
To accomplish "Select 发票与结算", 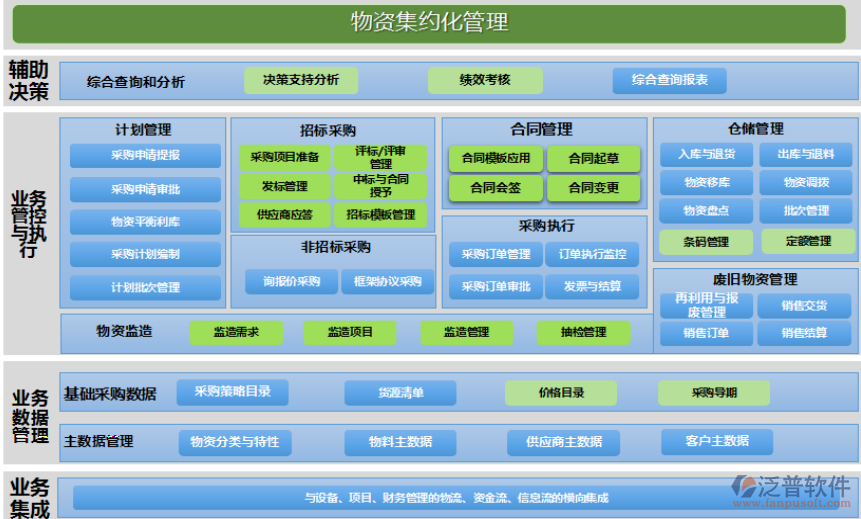I will coord(592,287).
